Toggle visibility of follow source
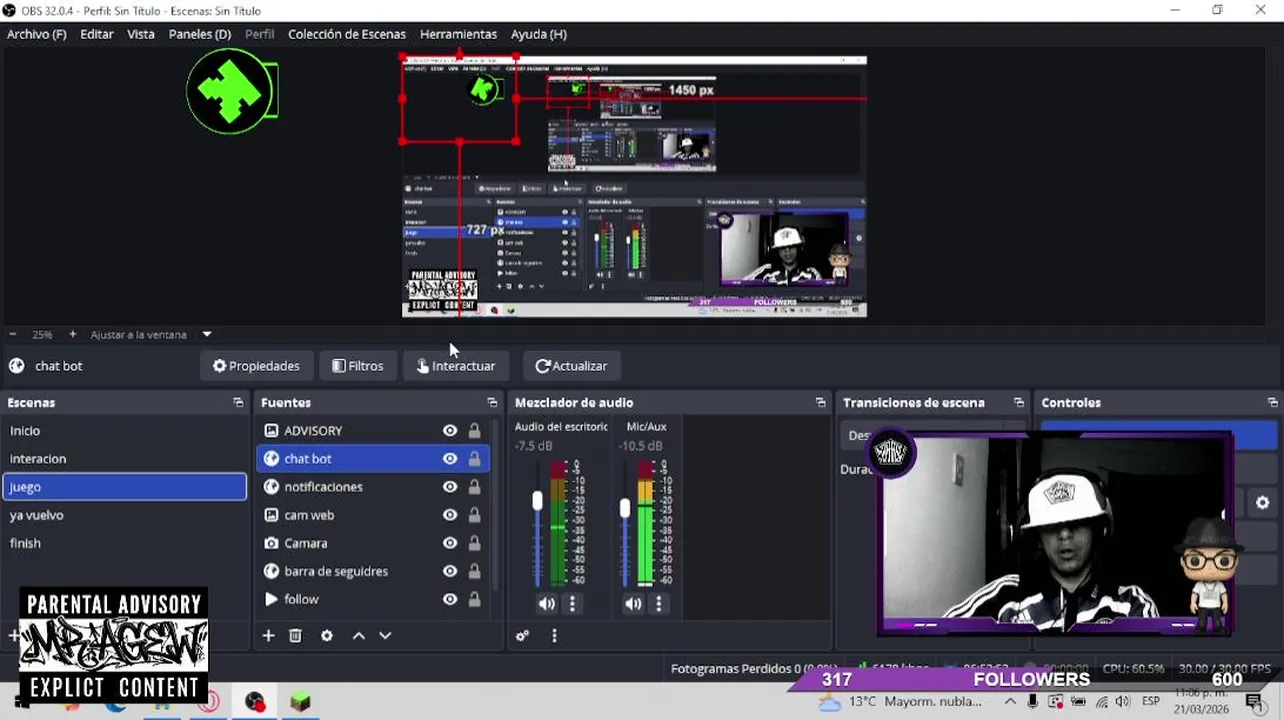Screen dimensions: 1284x720 tap(450, 599)
